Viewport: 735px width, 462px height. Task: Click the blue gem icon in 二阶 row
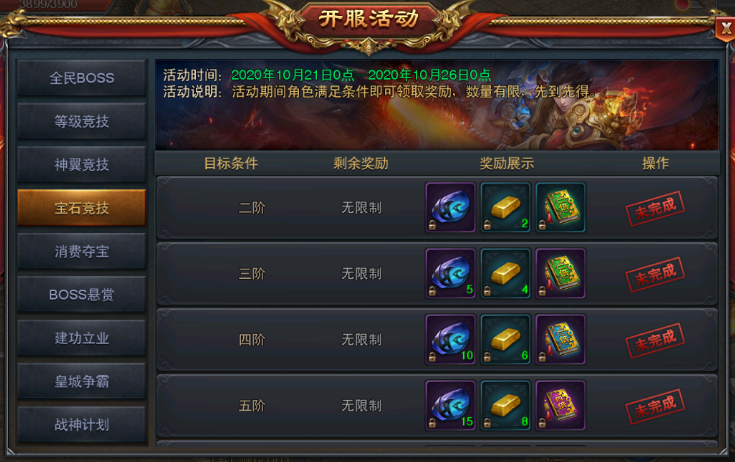coord(450,208)
